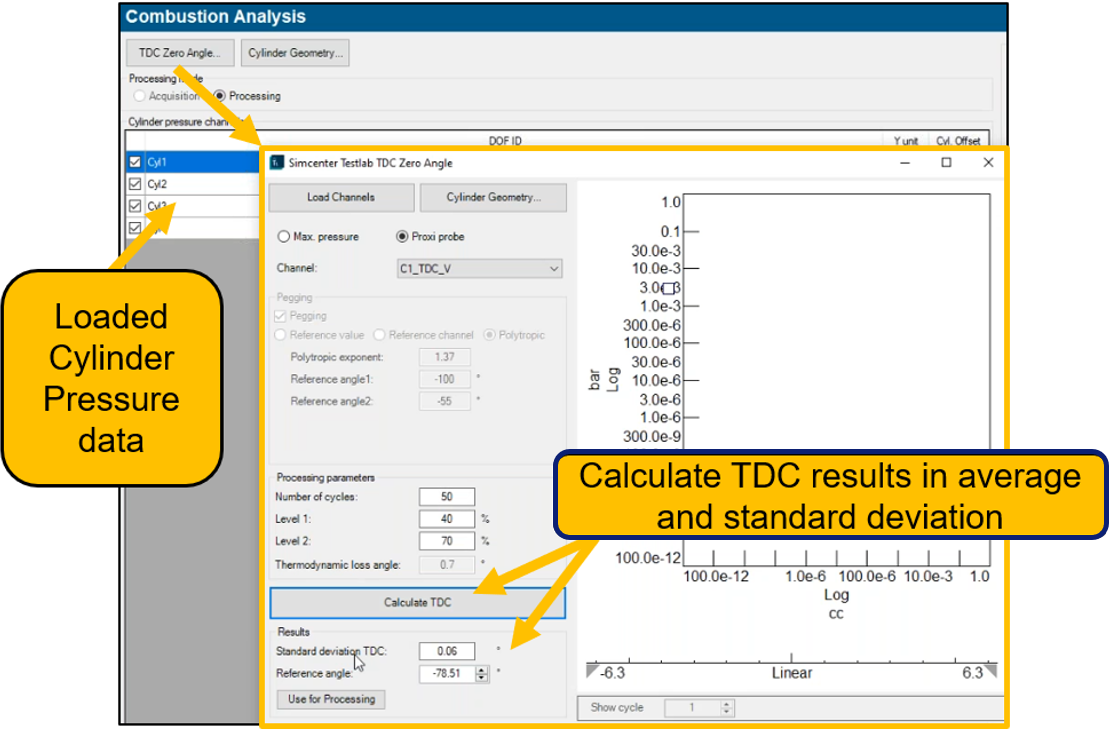Minimize the TDC Zero Angle dialog
The height and width of the screenshot is (733, 1111).
(x=905, y=163)
